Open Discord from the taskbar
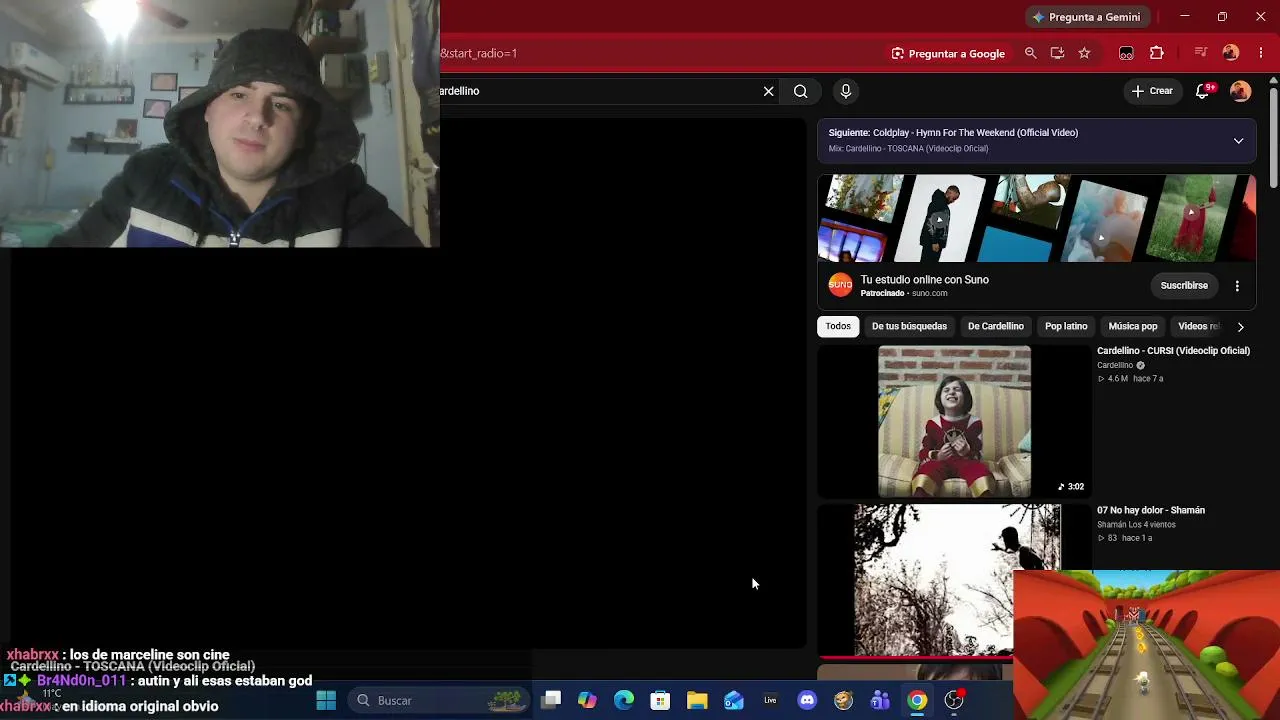Screen dimensions: 1280x720 (807, 700)
